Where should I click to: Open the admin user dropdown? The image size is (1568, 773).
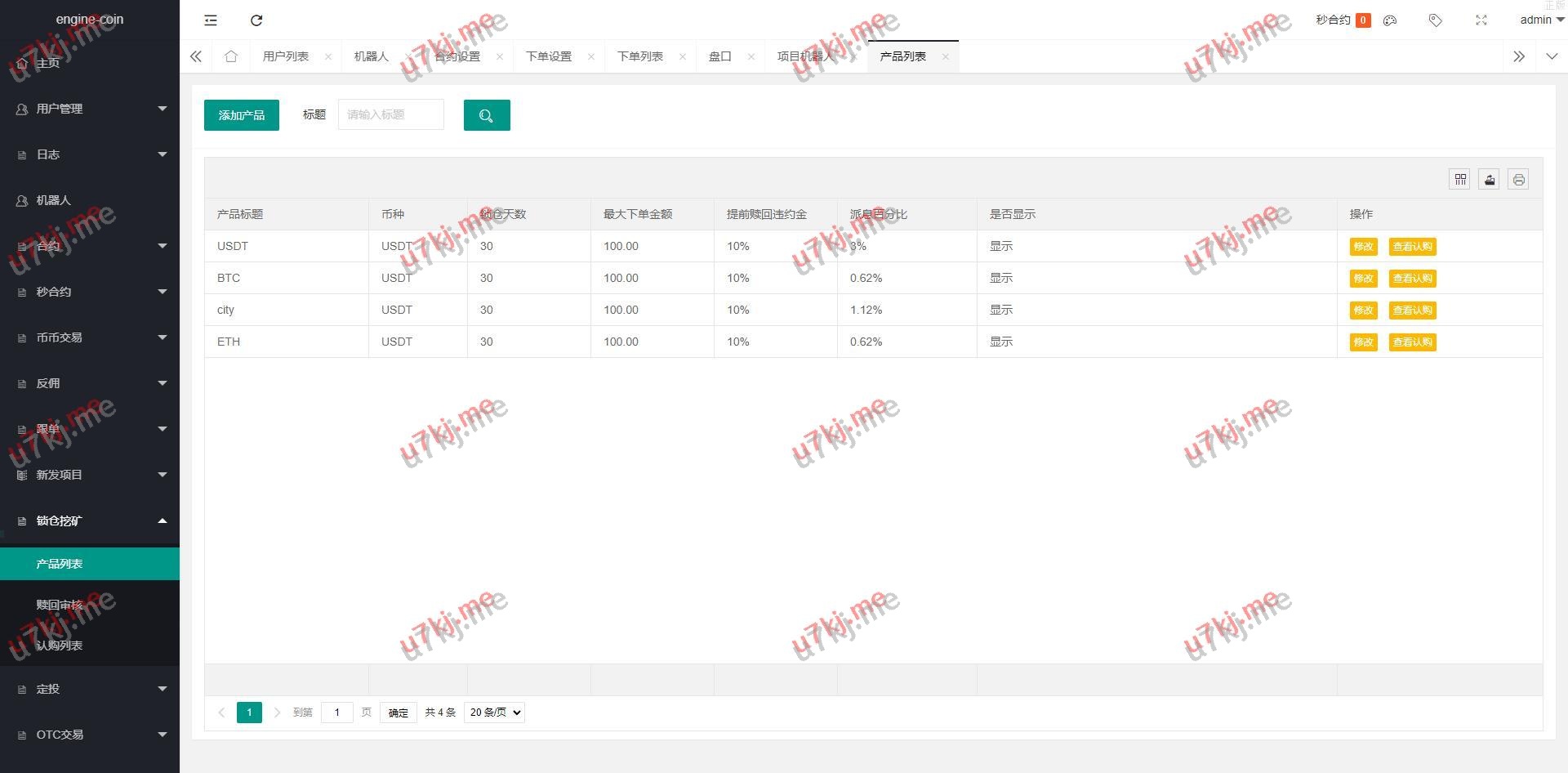coord(1540,20)
